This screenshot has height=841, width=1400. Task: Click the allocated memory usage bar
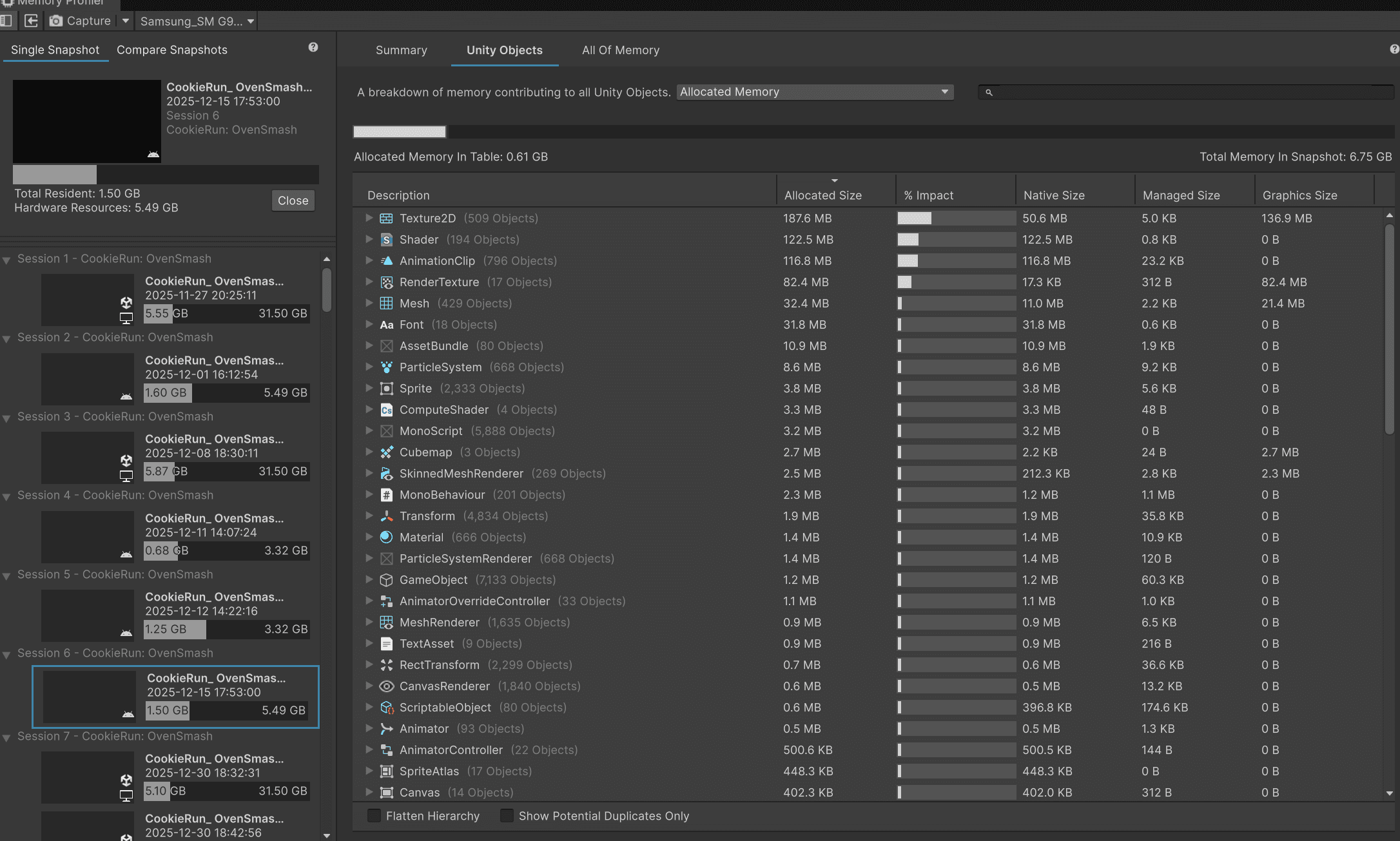click(873, 131)
